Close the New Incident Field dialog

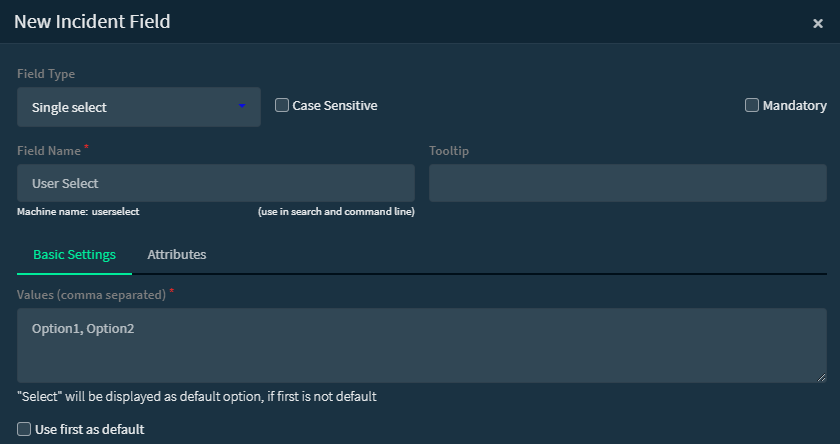click(818, 23)
